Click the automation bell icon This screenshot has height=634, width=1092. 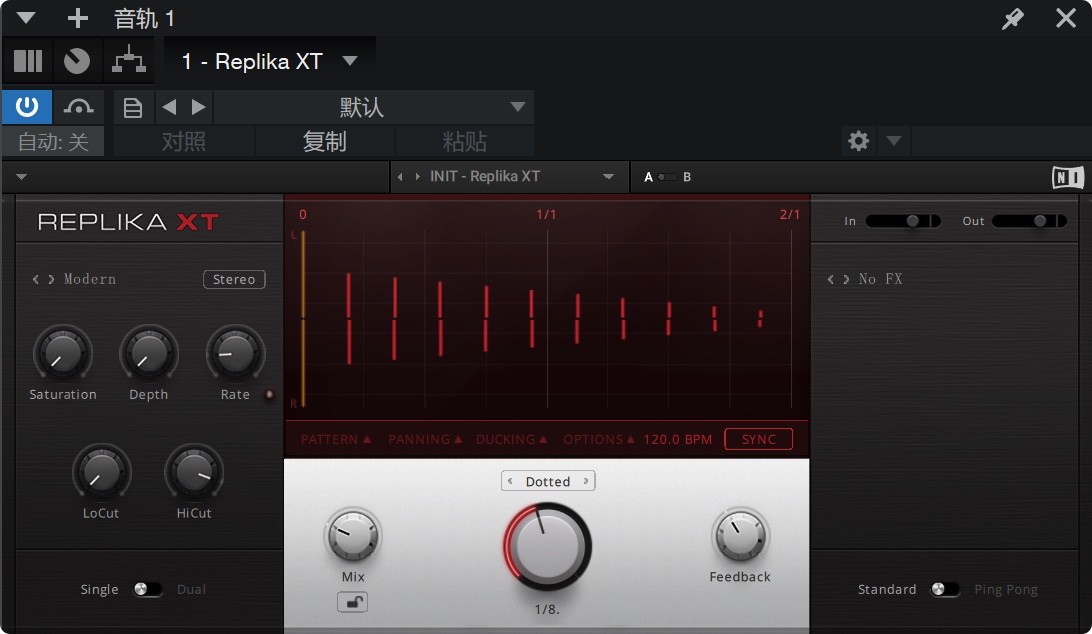79,106
